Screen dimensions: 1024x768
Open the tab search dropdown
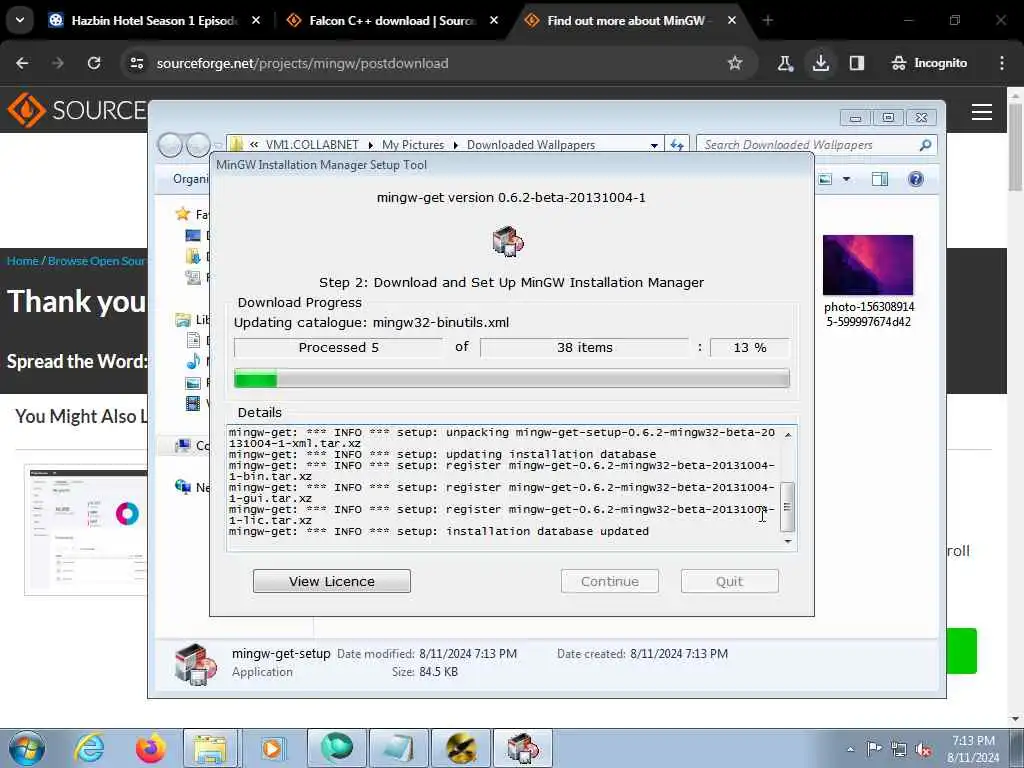pos(20,21)
